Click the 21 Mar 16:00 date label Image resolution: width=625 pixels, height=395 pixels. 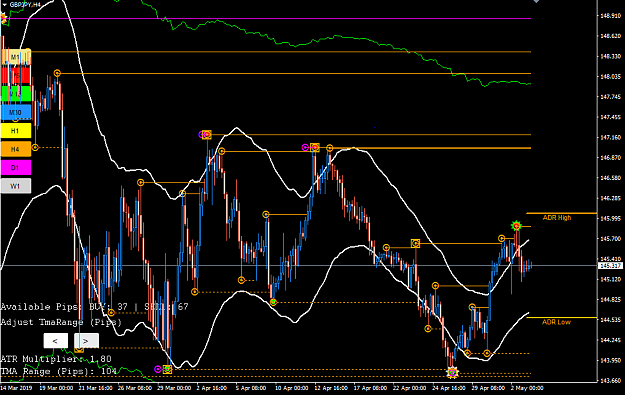click(95, 388)
